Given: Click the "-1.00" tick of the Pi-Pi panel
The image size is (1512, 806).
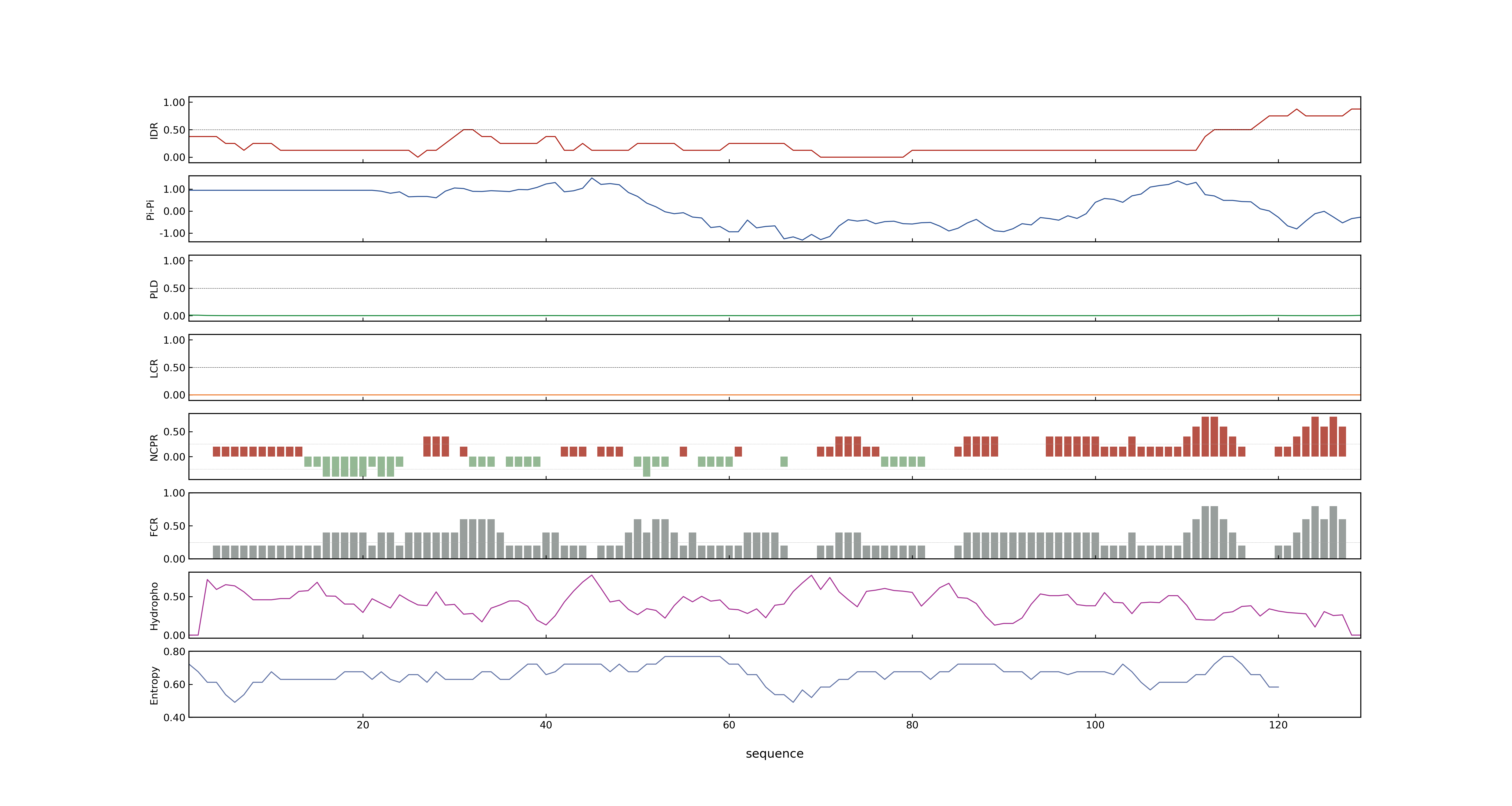Looking at the screenshot, I should coord(172,233).
